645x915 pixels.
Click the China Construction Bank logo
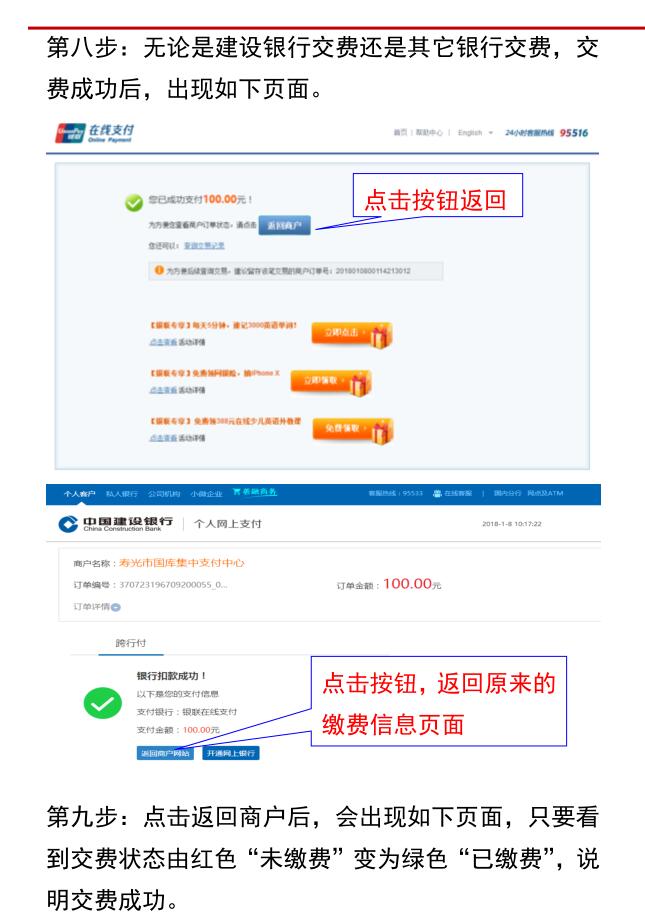coord(116,523)
